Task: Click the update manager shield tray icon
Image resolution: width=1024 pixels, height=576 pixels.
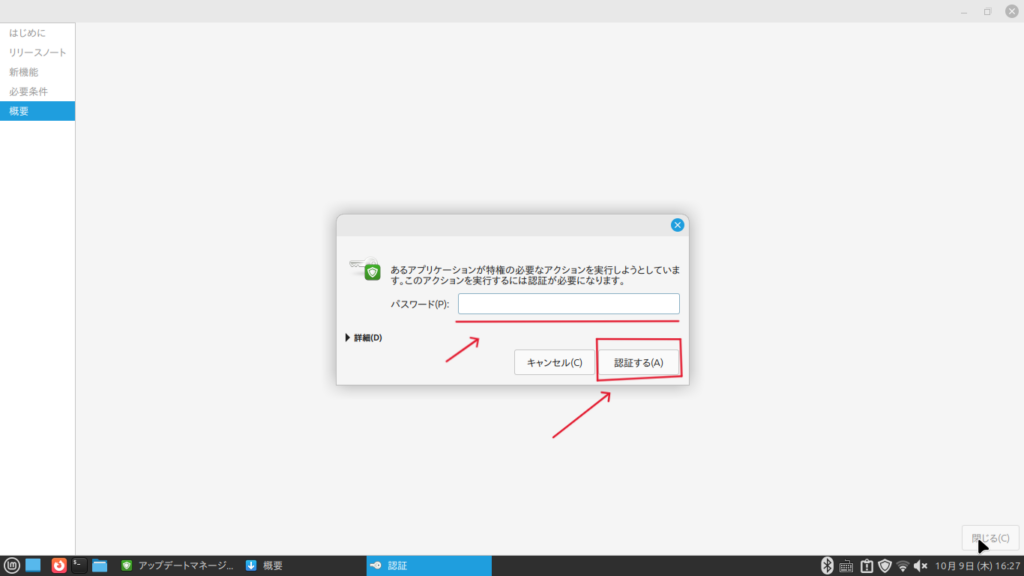Action: click(884, 565)
